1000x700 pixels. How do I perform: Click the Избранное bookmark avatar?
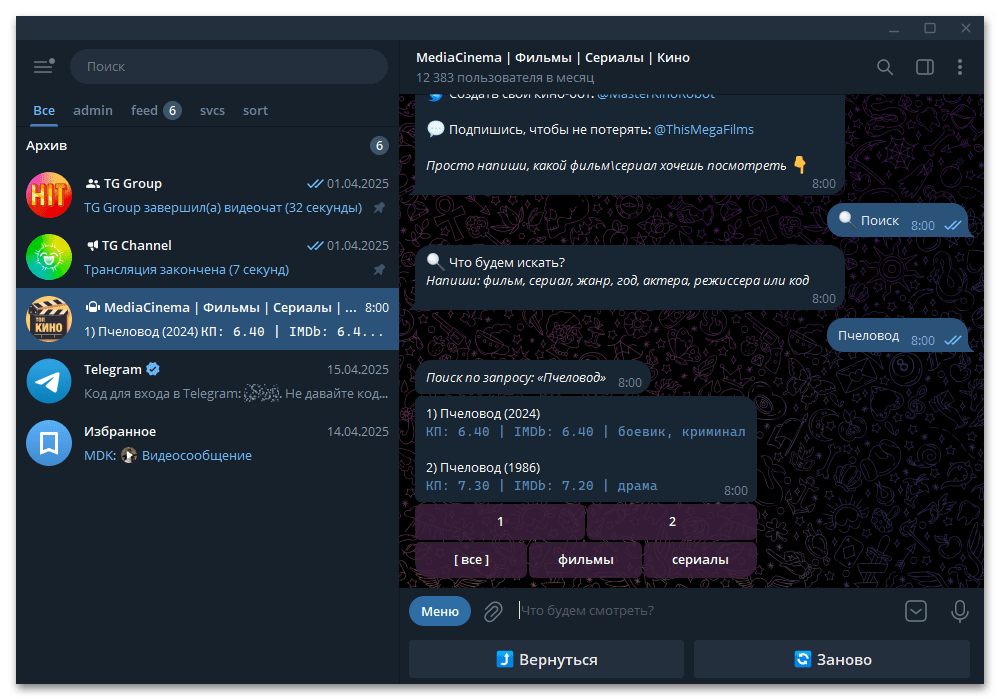tap(49, 442)
